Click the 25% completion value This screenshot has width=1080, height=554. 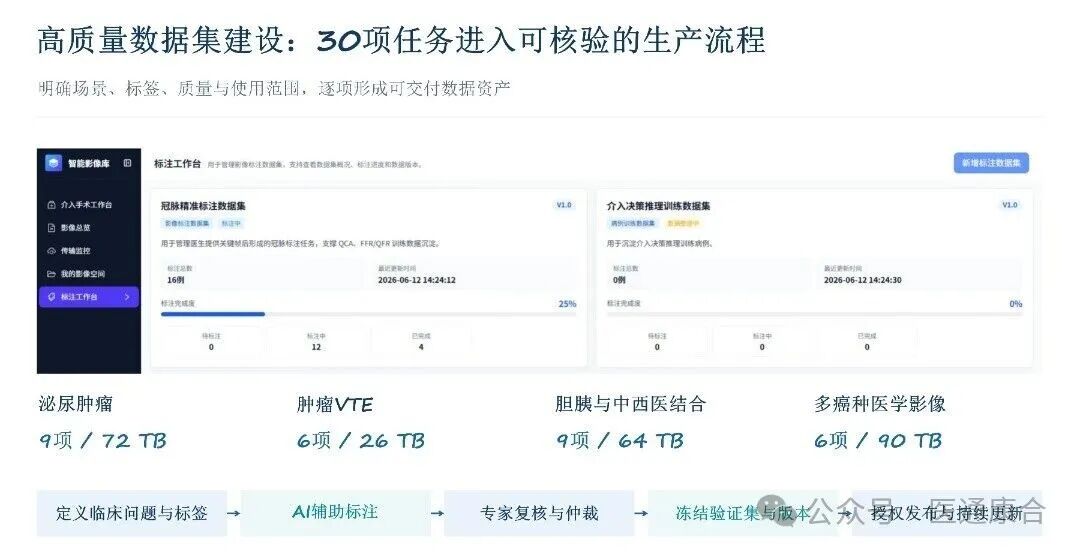coord(568,304)
